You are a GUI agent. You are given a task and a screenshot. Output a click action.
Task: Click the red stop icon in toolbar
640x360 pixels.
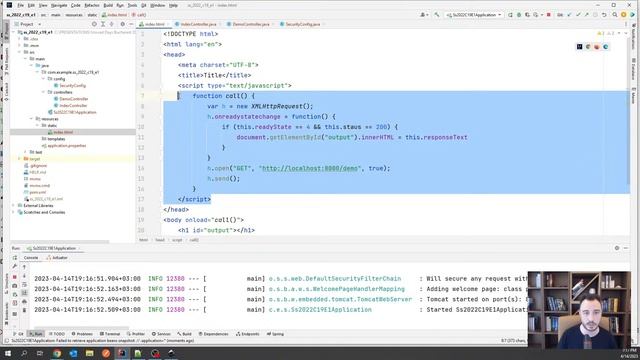click(x=549, y=15)
